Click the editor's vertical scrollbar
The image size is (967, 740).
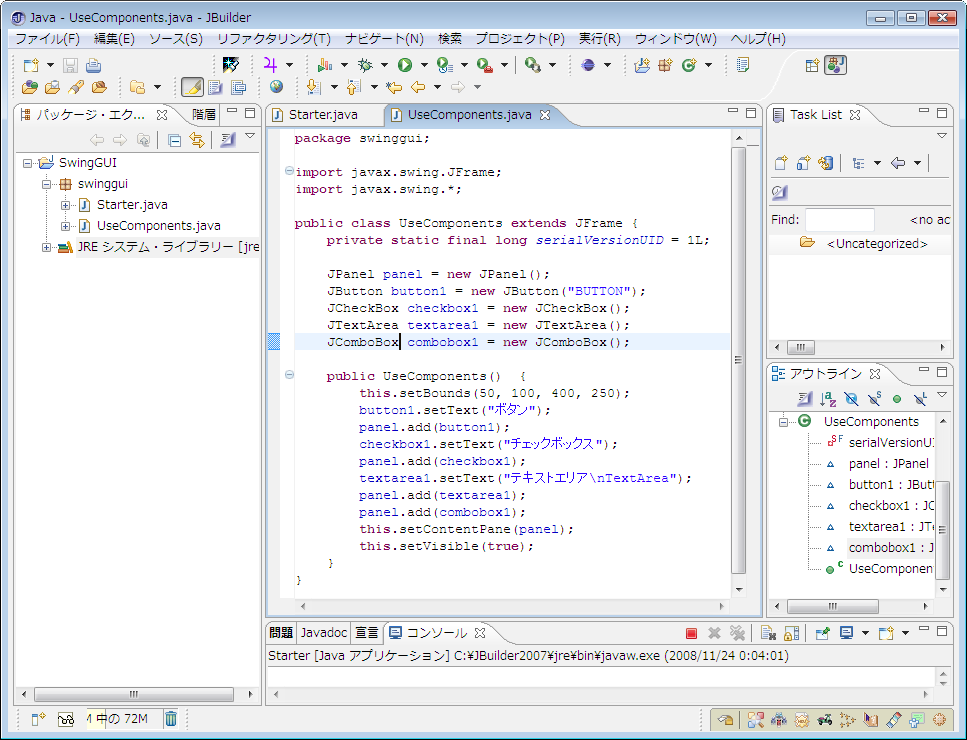(x=738, y=360)
